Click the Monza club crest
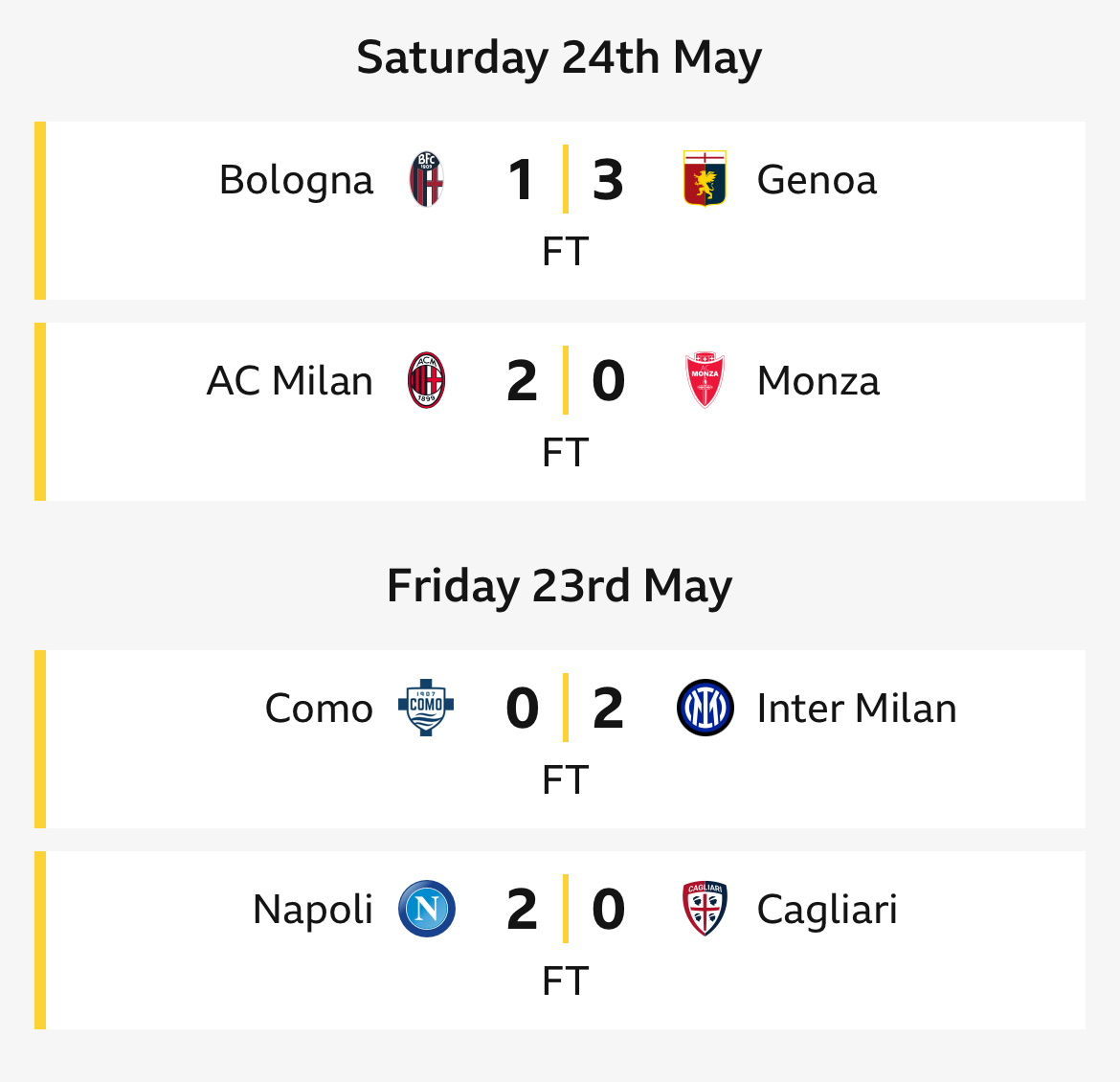1120x1082 pixels. point(705,380)
